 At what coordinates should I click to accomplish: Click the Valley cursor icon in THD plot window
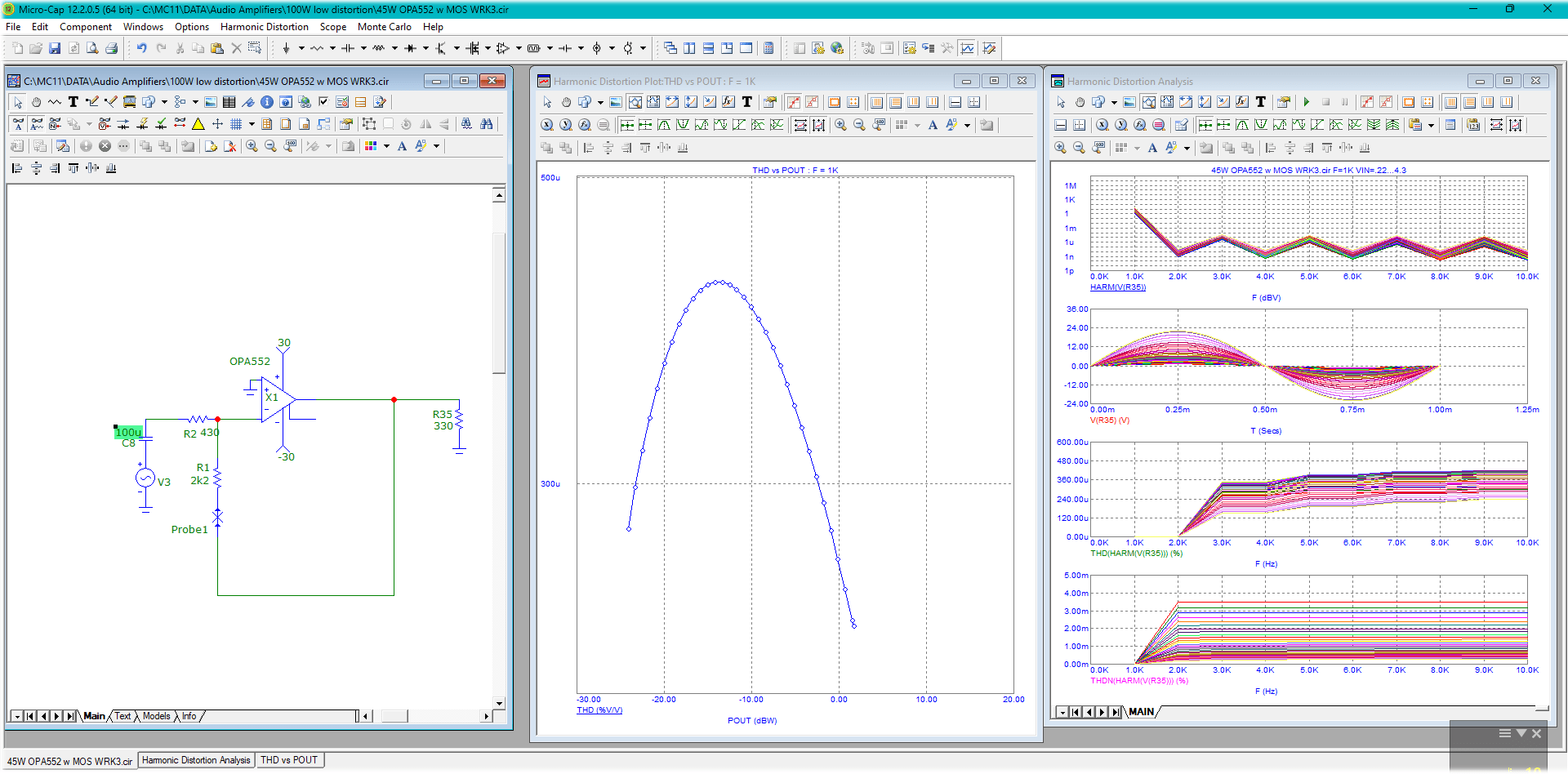(x=683, y=125)
